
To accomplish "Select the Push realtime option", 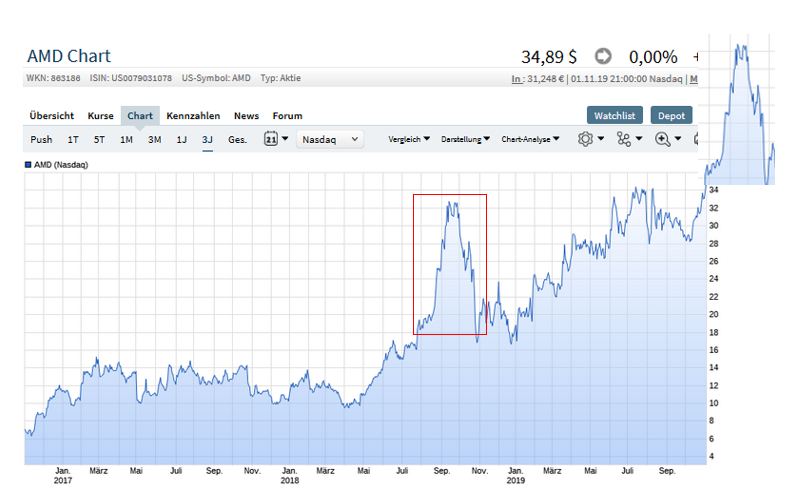I will click(41, 139).
